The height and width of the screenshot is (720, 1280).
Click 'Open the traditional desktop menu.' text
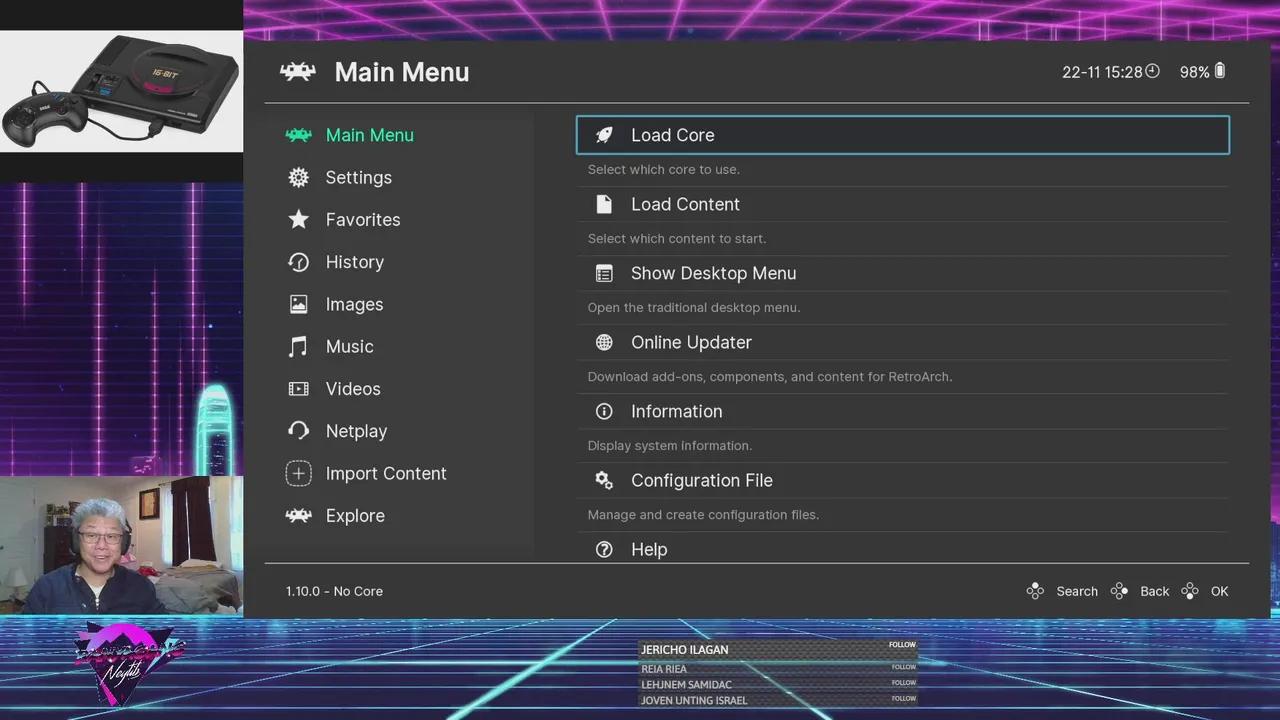pyautogui.click(x=694, y=307)
